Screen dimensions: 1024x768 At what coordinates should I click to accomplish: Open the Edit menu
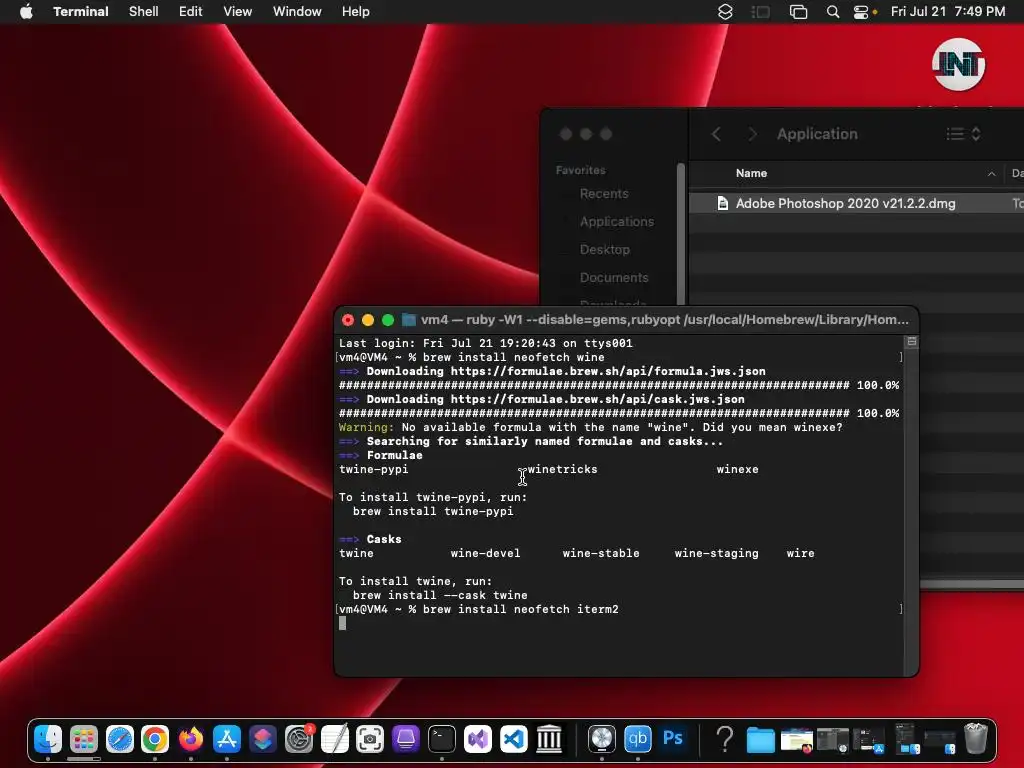tap(191, 11)
